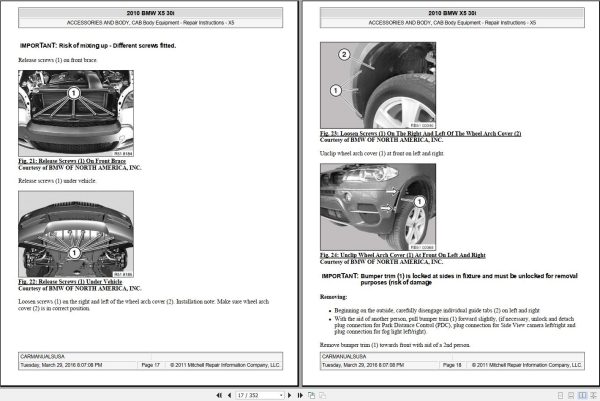600x401 pixels.
Task: Click the under-vehicle screws image
Action: point(76,234)
